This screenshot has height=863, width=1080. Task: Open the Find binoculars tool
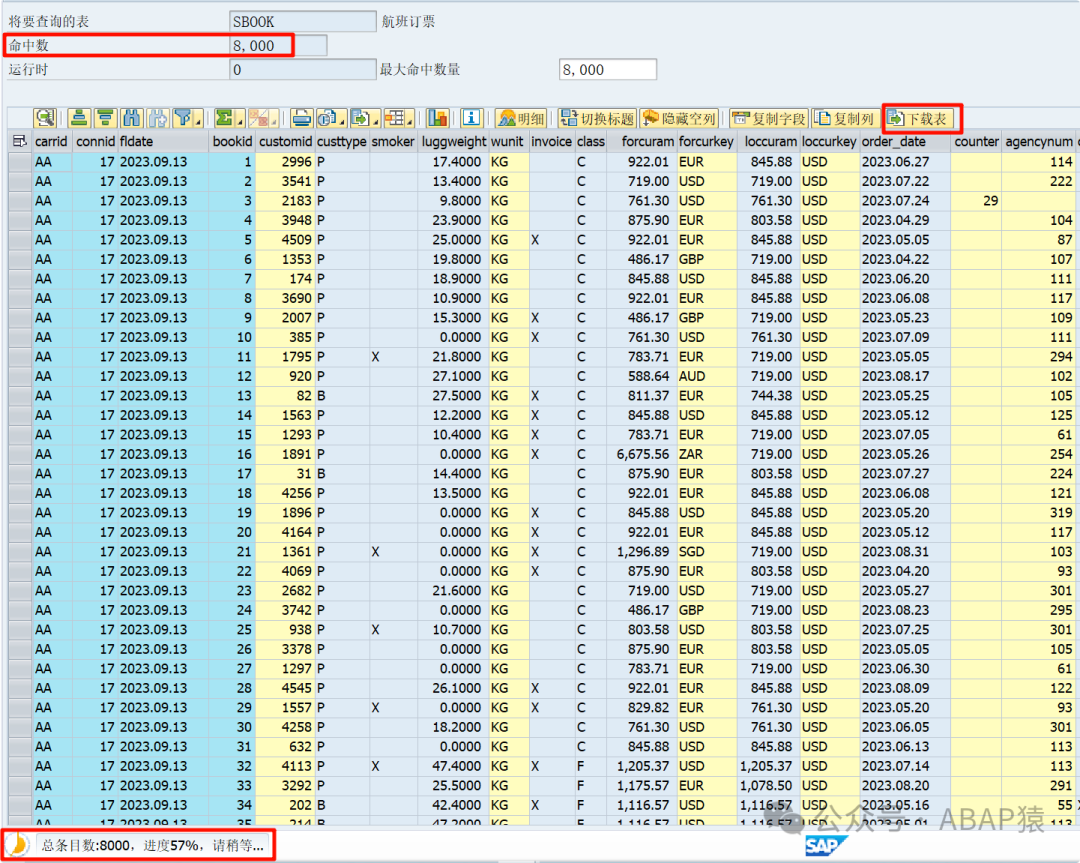click(132, 118)
